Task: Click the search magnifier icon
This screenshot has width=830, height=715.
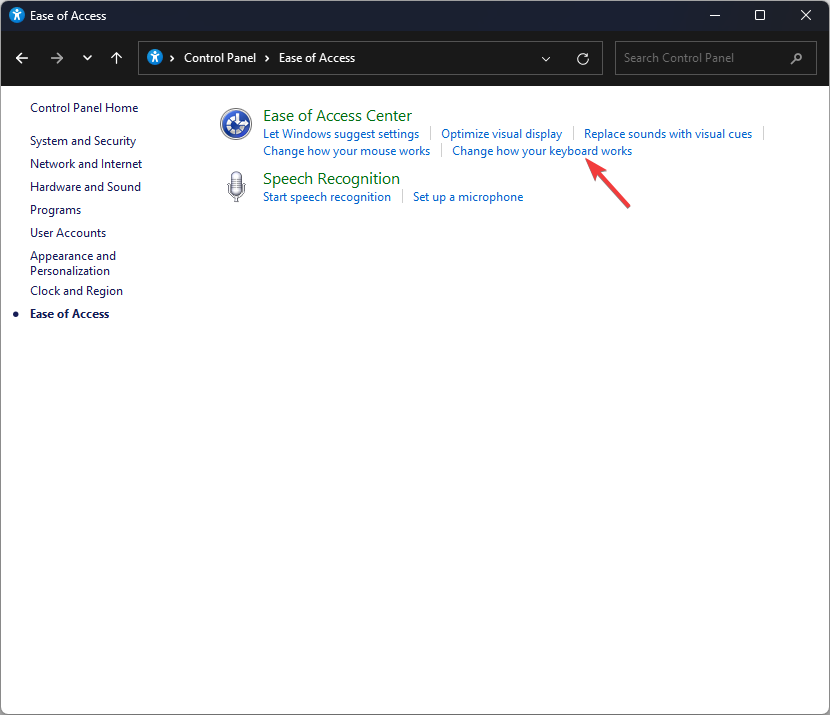Action: (x=796, y=58)
